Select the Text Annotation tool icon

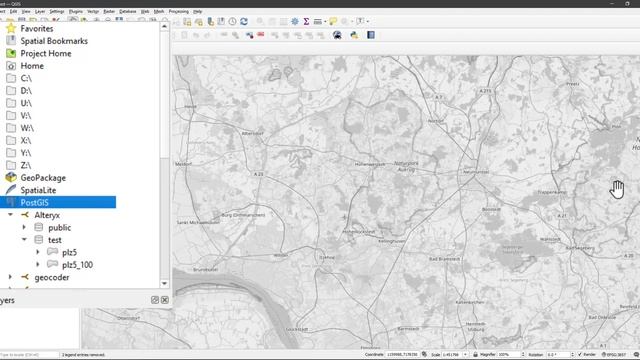click(x=360, y=21)
